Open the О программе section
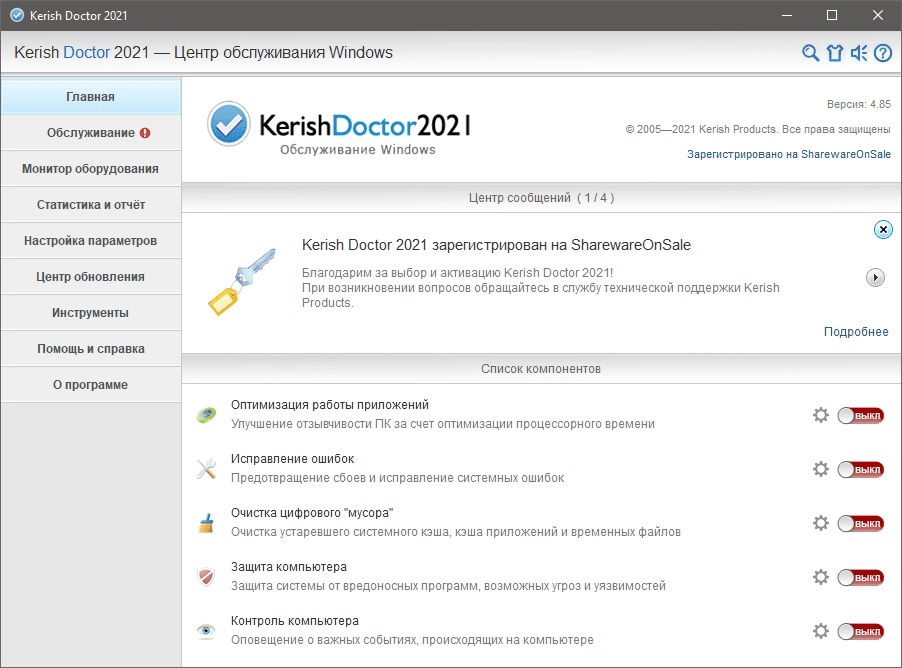 [x=91, y=385]
